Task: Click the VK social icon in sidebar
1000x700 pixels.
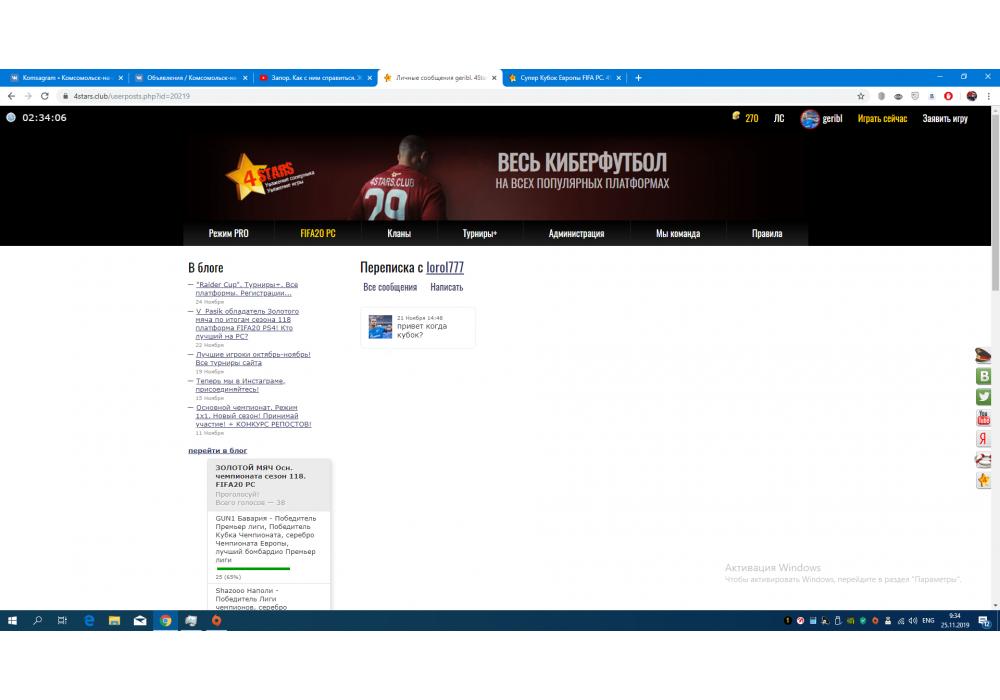Action: (x=984, y=376)
